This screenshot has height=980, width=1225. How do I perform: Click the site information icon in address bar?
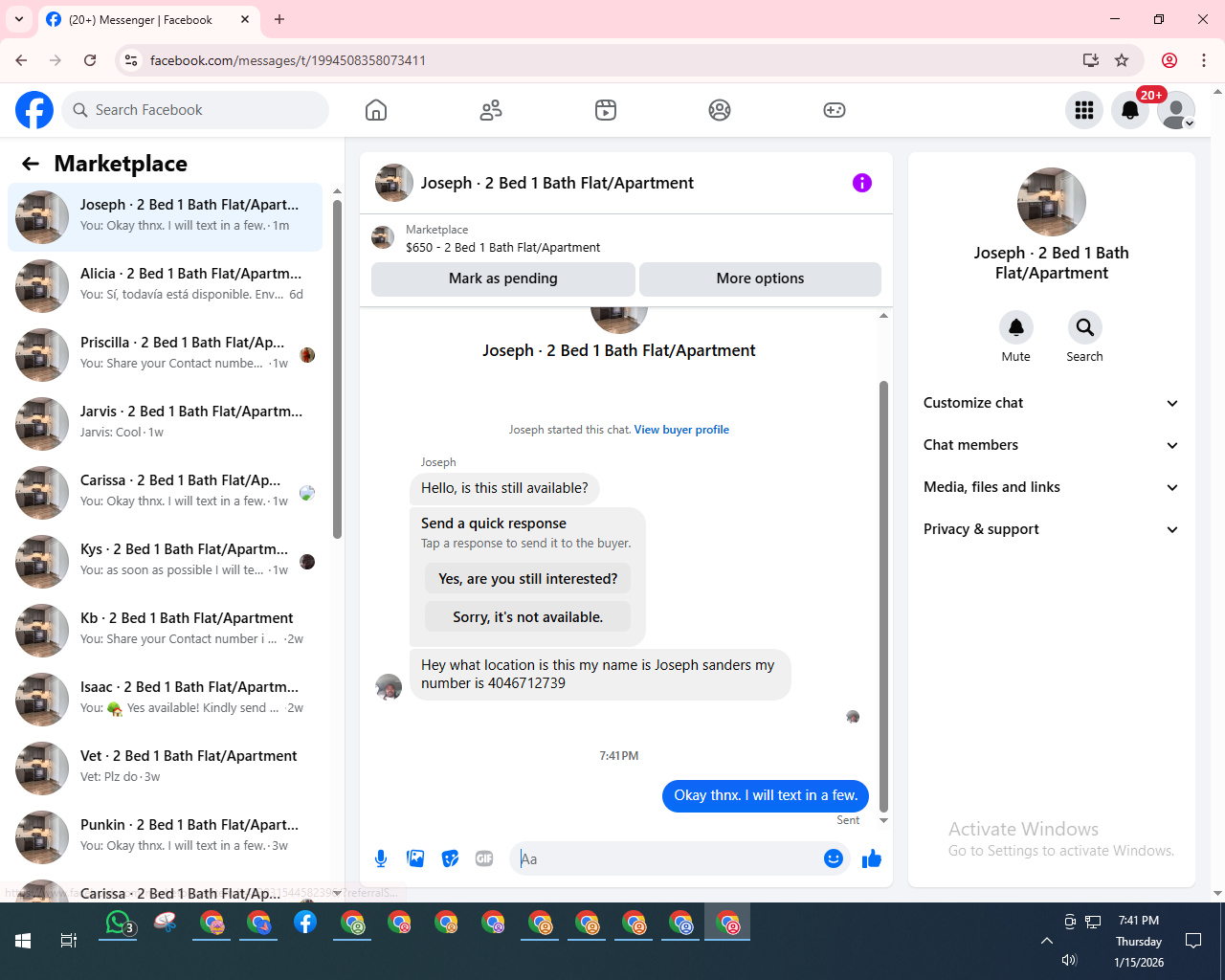click(x=131, y=60)
